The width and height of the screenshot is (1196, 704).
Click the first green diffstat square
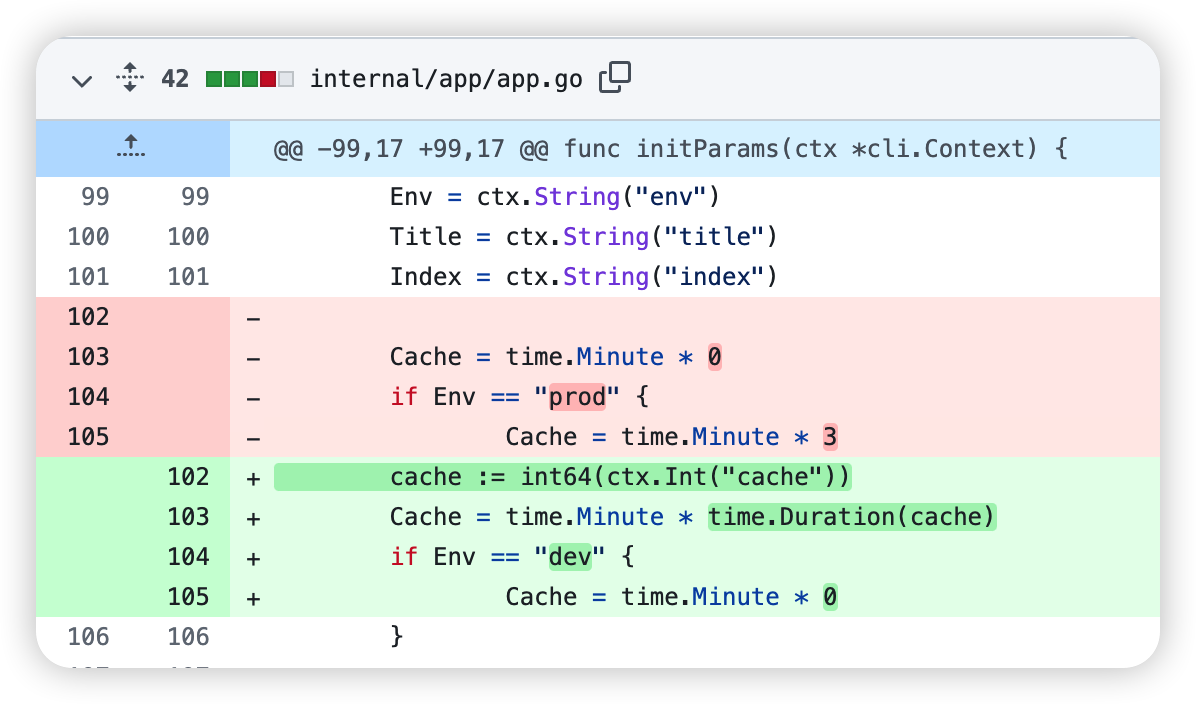point(213,79)
